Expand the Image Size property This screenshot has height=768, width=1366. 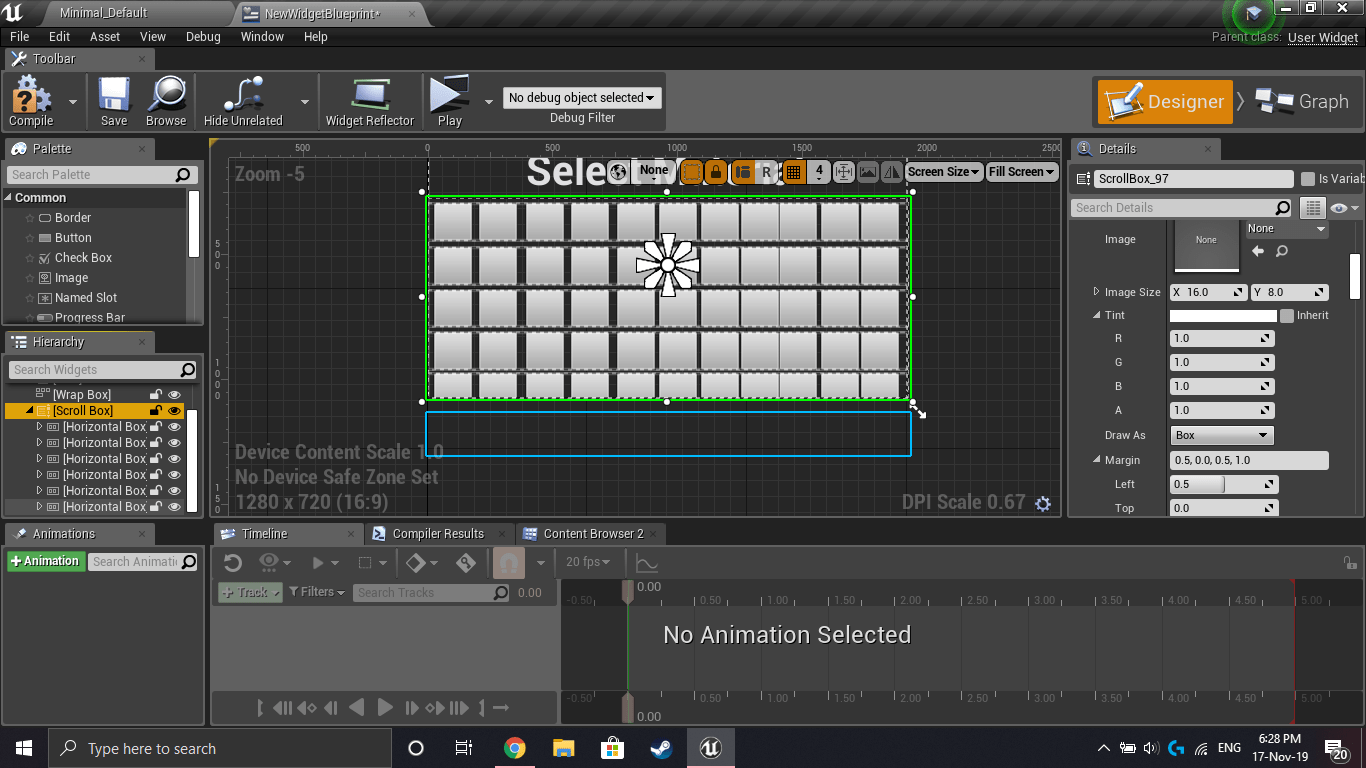(x=1096, y=292)
